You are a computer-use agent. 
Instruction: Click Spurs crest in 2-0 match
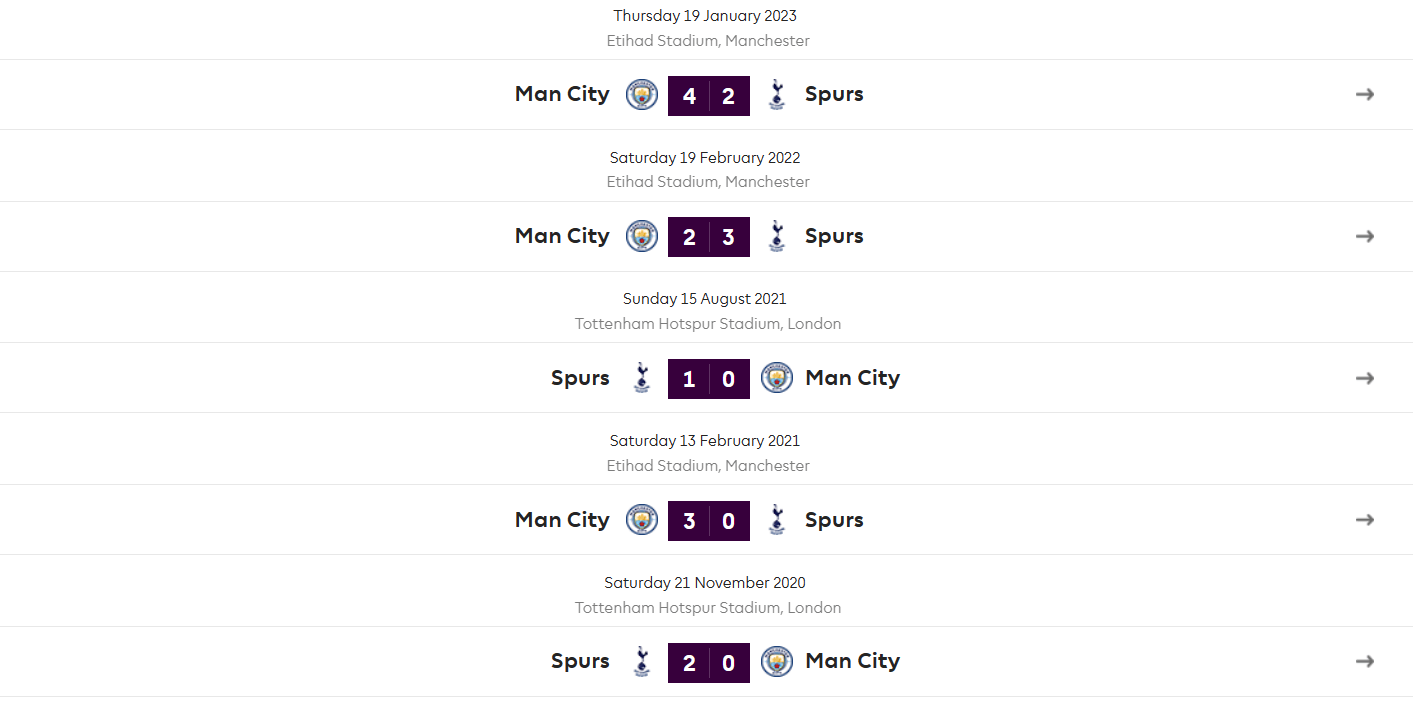642,661
